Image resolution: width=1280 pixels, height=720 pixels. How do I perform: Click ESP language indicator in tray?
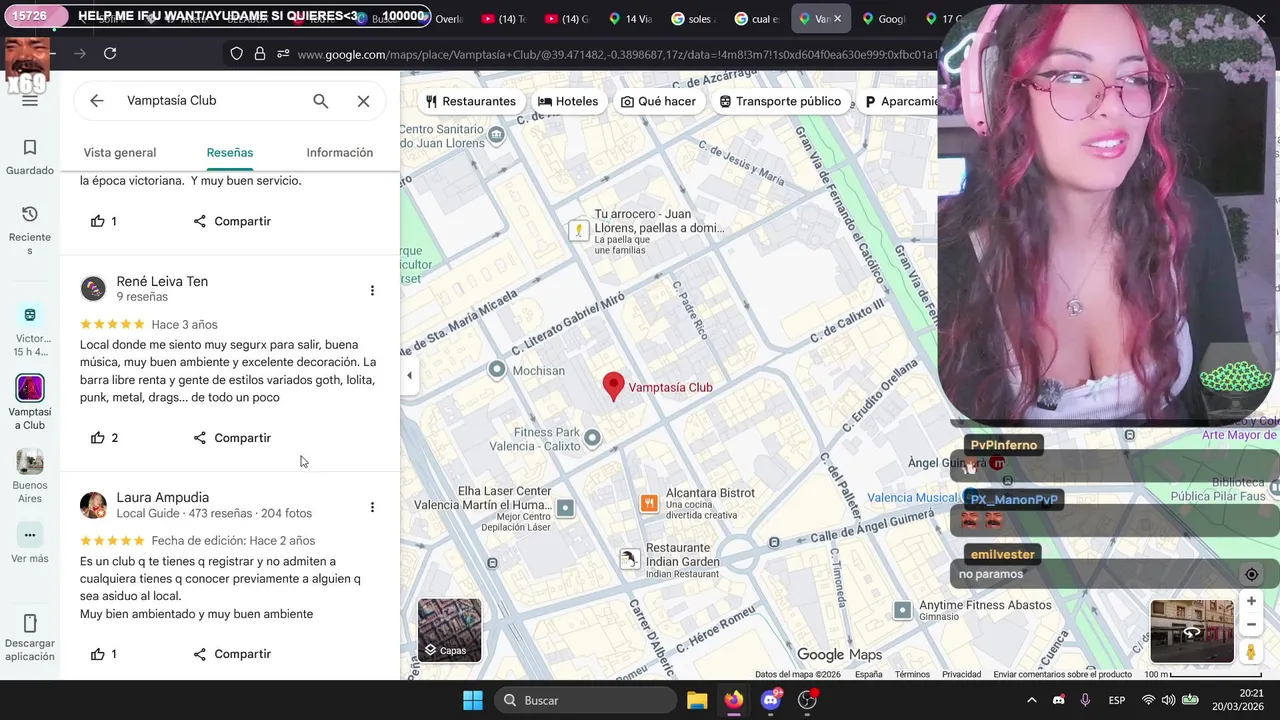1117,700
